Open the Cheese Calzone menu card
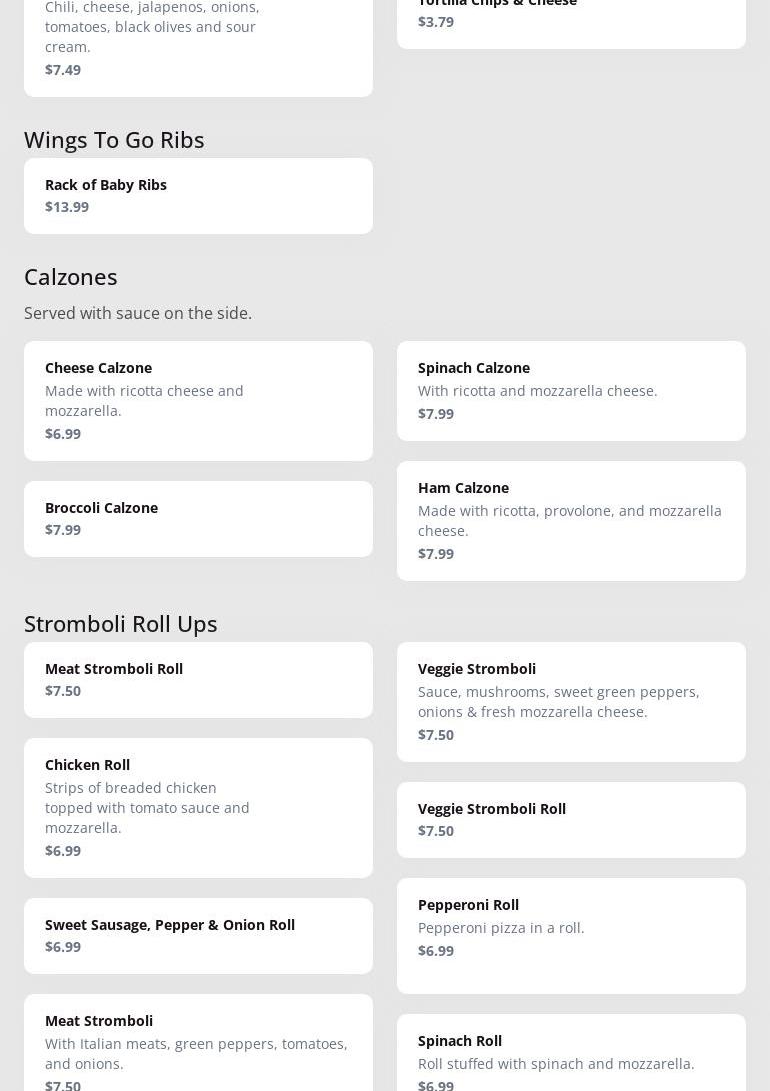The height and width of the screenshot is (1091, 770). 198,400
